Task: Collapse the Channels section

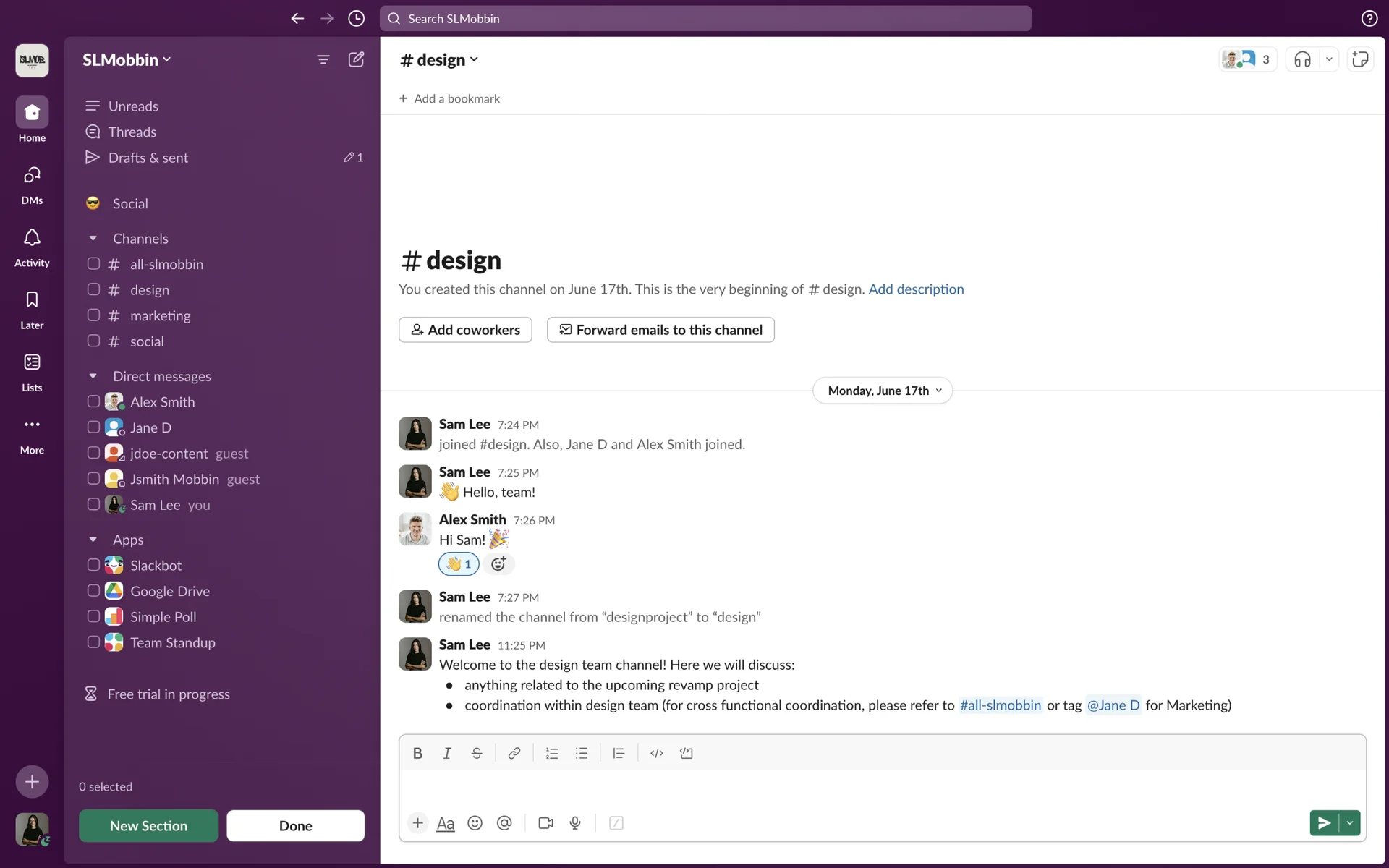Action: click(x=93, y=238)
